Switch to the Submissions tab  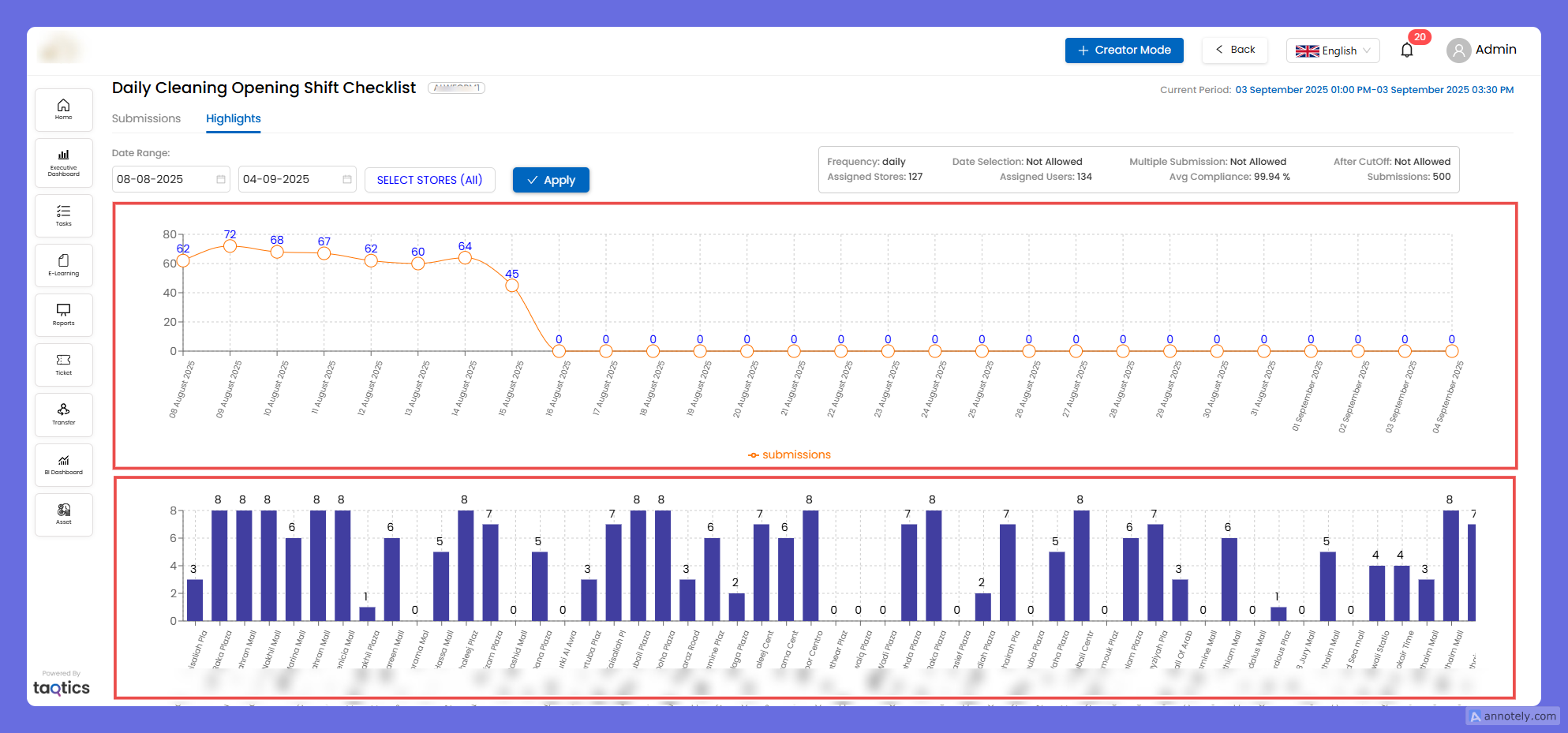146,118
